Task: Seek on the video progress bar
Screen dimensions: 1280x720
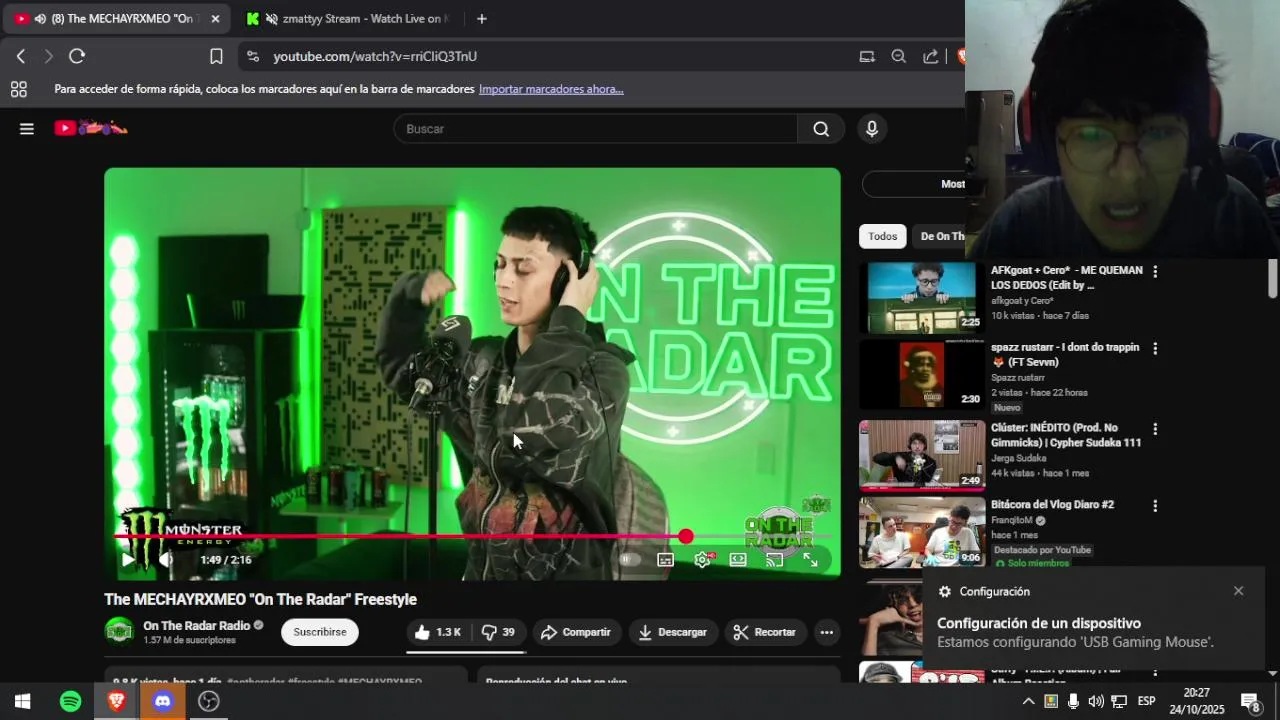Action: click(472, 537)
